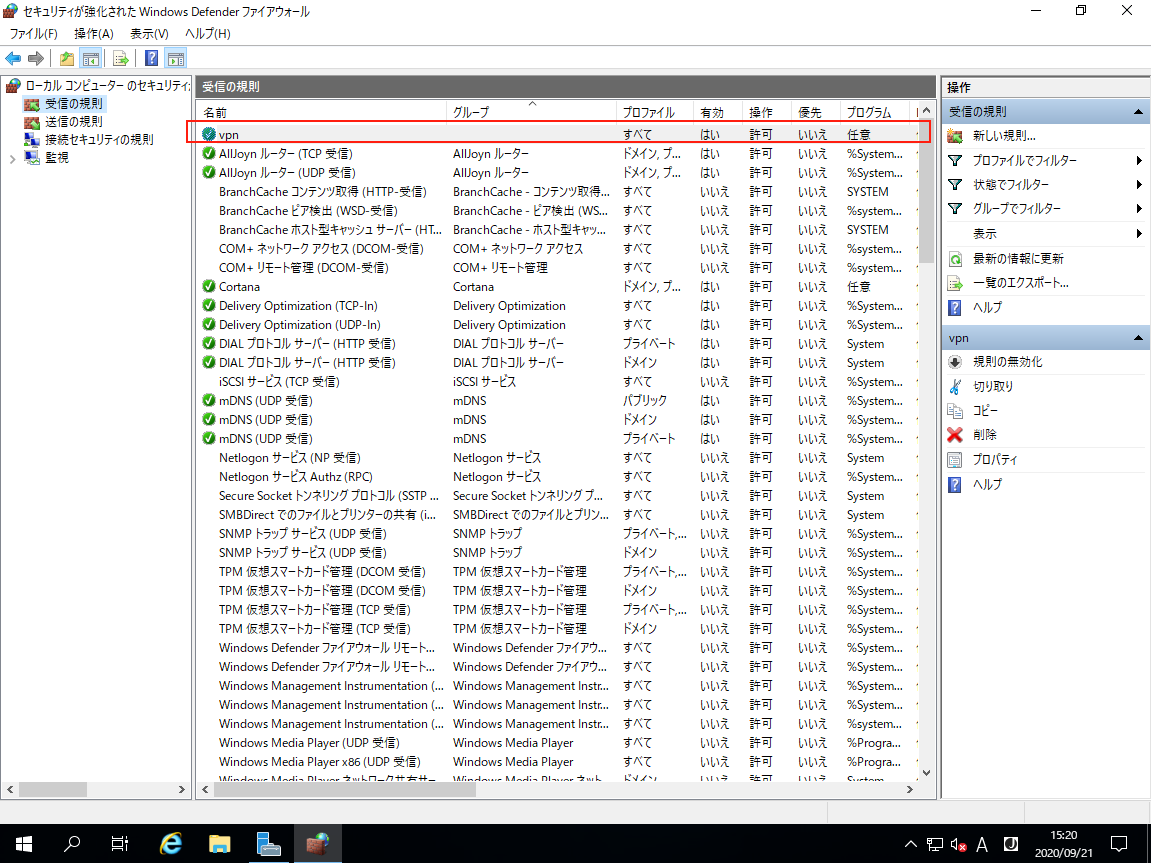Image resolution: width=1151 pixels, height=863 pixels.
Task: Sort by the プログラム column header
Action: pos(874,112)
